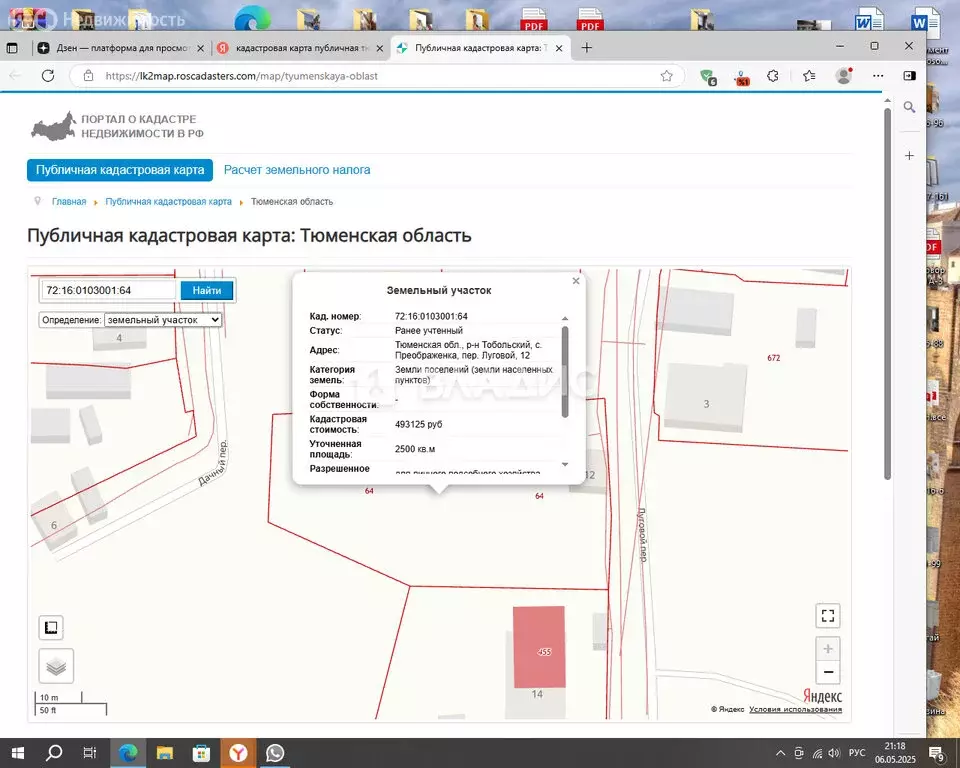This screenshot has width=960, height=768.
Task: Open the Extensions puzzle icon
Action: (773, 76)
